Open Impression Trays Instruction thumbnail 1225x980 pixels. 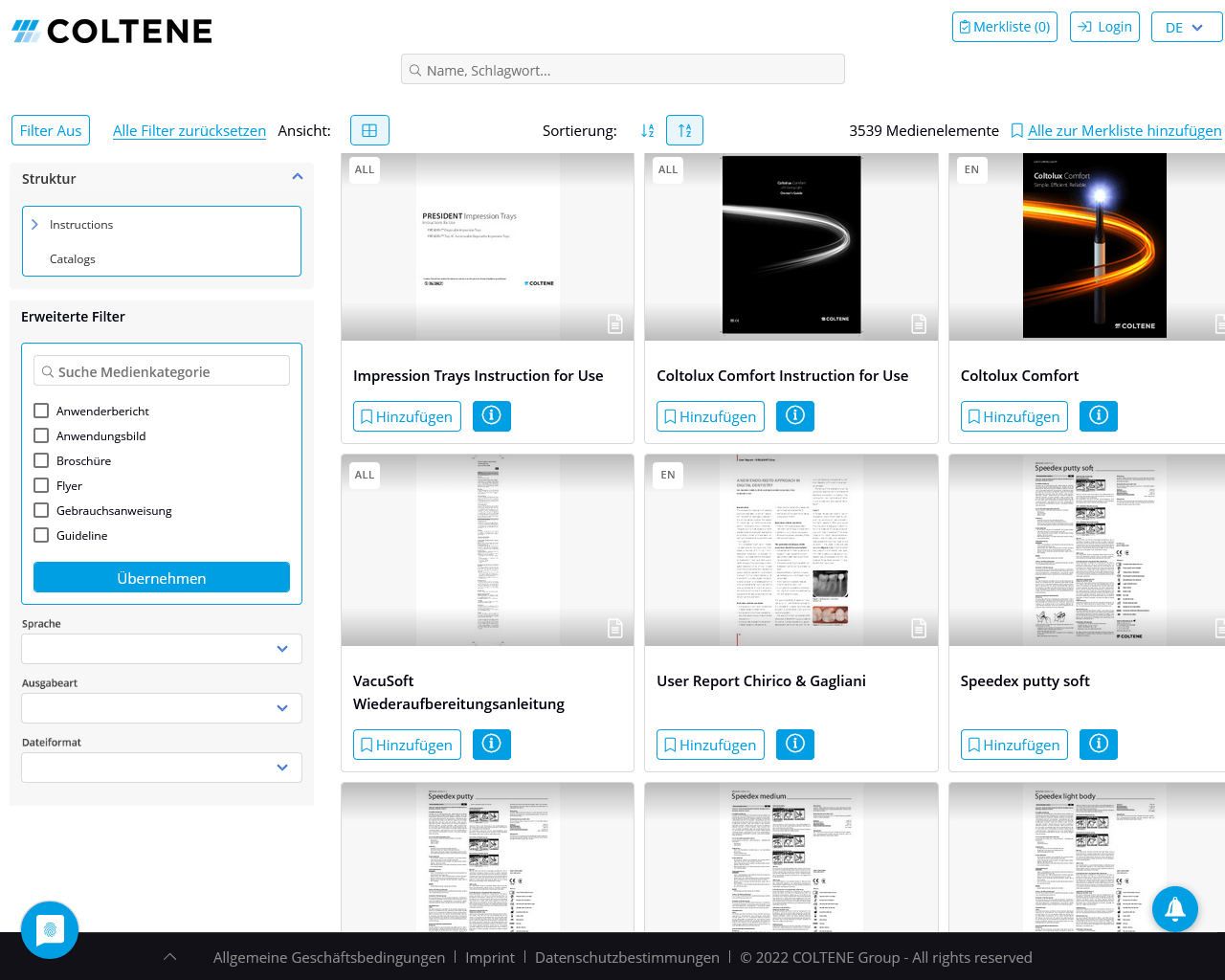487,247
